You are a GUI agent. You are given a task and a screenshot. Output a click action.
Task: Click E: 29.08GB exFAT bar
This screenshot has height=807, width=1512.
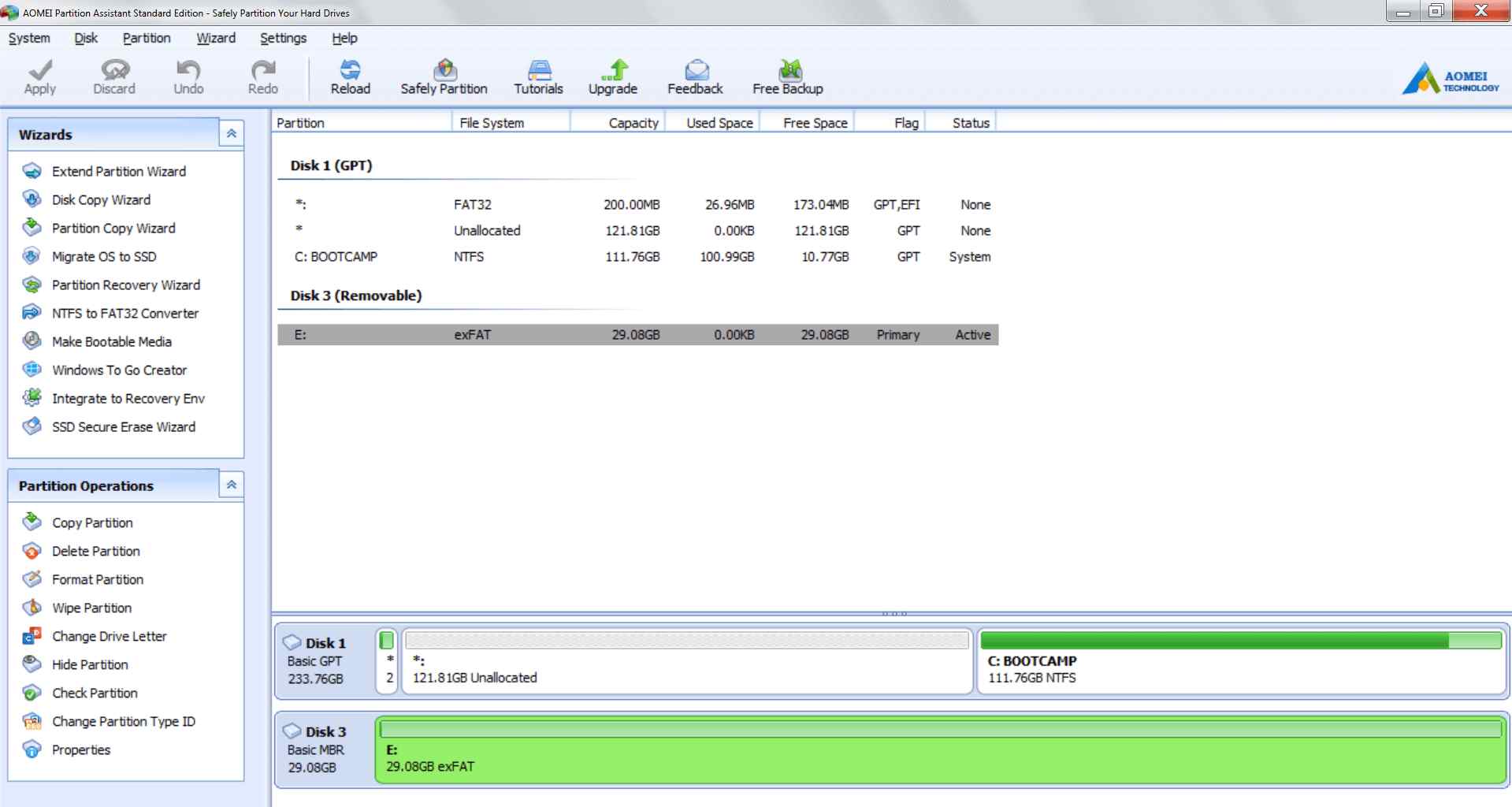coord(941,749)
